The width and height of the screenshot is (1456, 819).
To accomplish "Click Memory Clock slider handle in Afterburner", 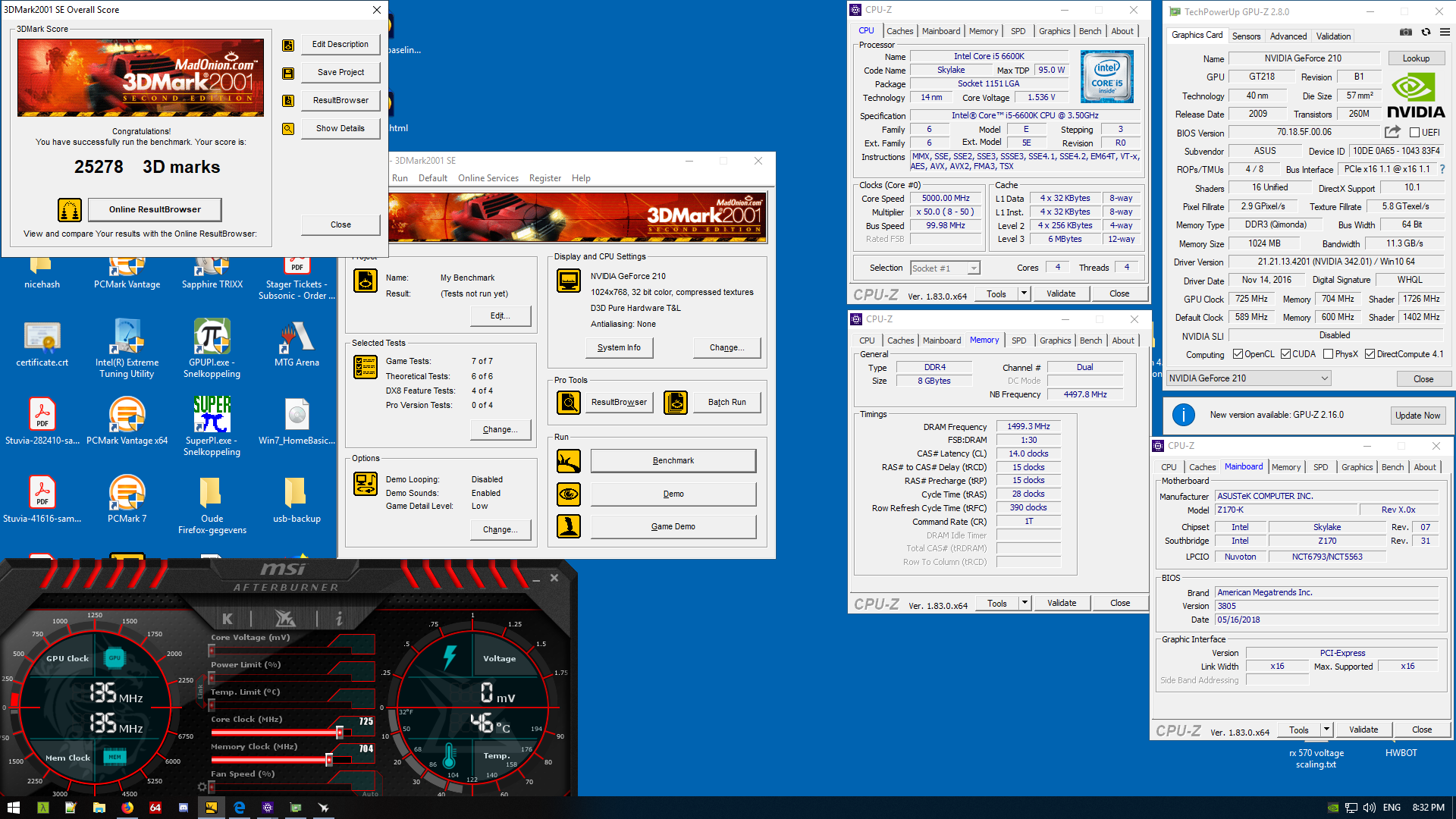I will tap(329, 760).
